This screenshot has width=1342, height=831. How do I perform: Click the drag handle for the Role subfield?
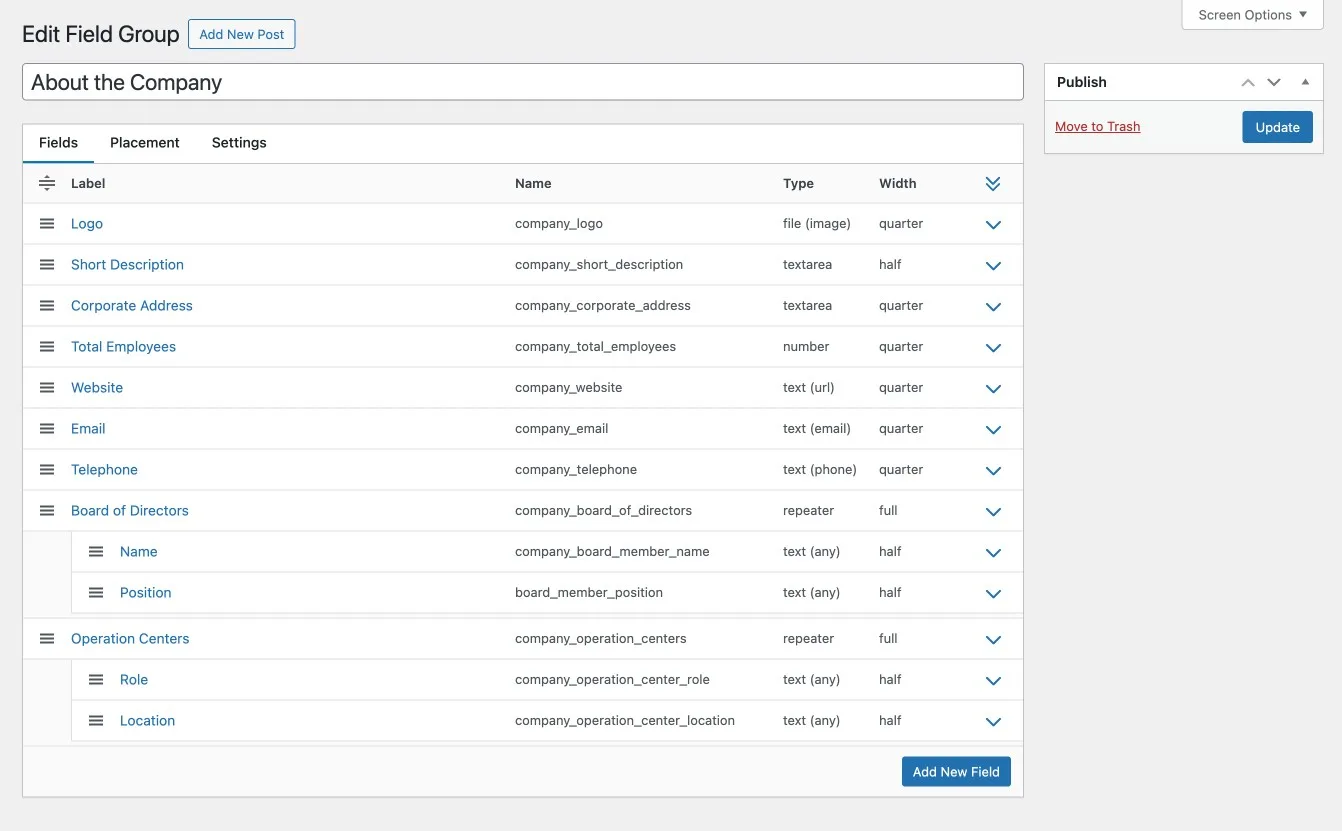tap(96, 680)
